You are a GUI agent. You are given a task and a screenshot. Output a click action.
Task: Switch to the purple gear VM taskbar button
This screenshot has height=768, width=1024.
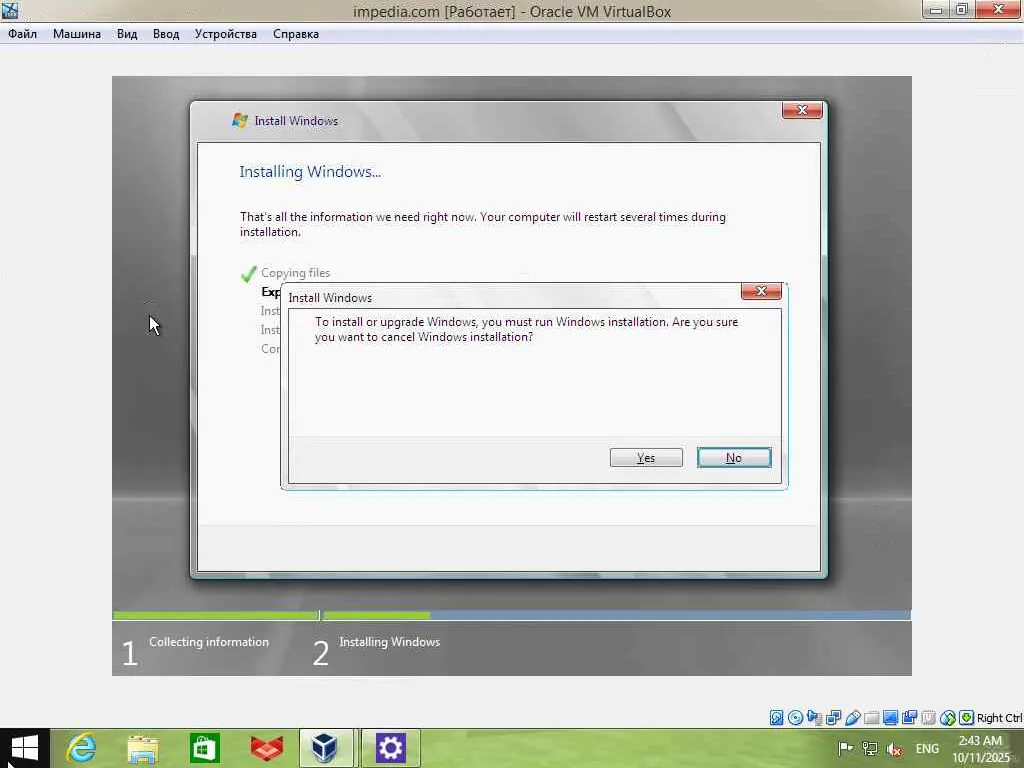[390, 748]
